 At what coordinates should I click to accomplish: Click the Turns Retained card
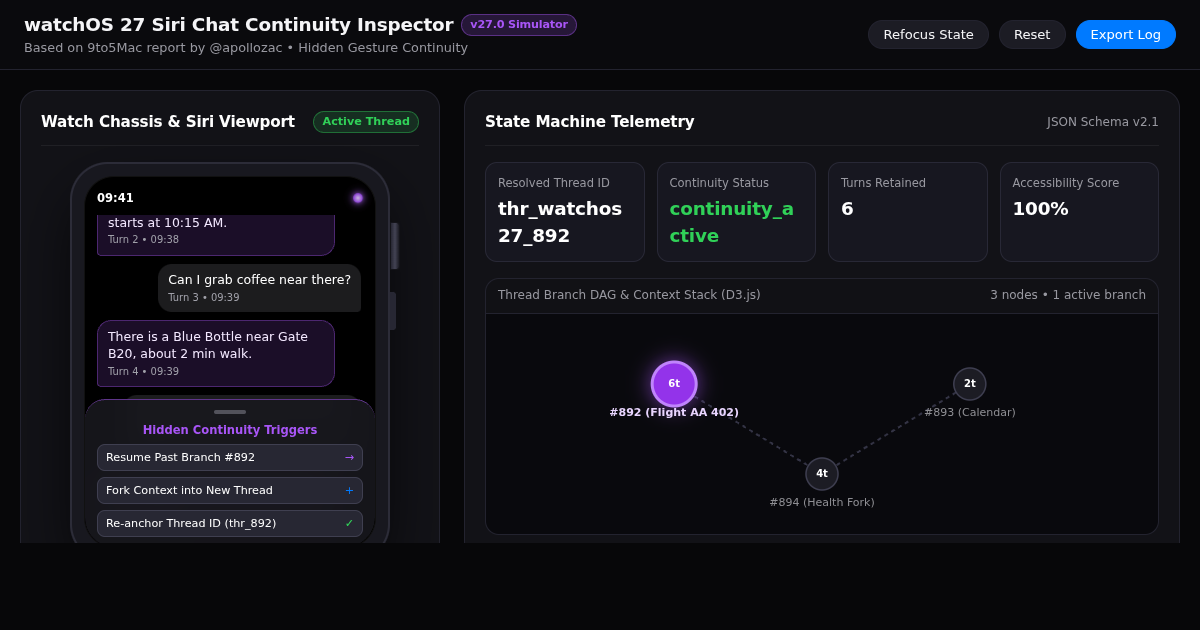tap(908, 212)
